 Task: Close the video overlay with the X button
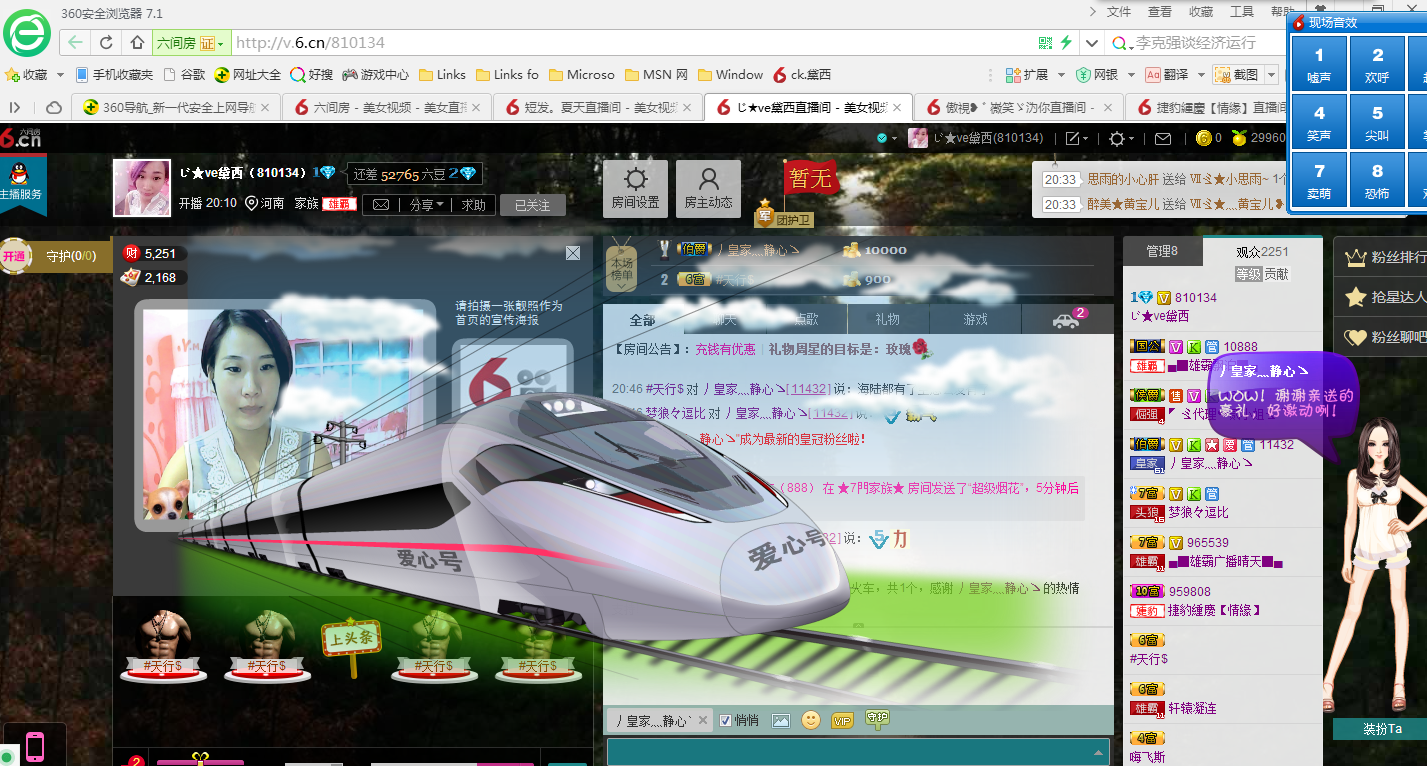(573, 253)
